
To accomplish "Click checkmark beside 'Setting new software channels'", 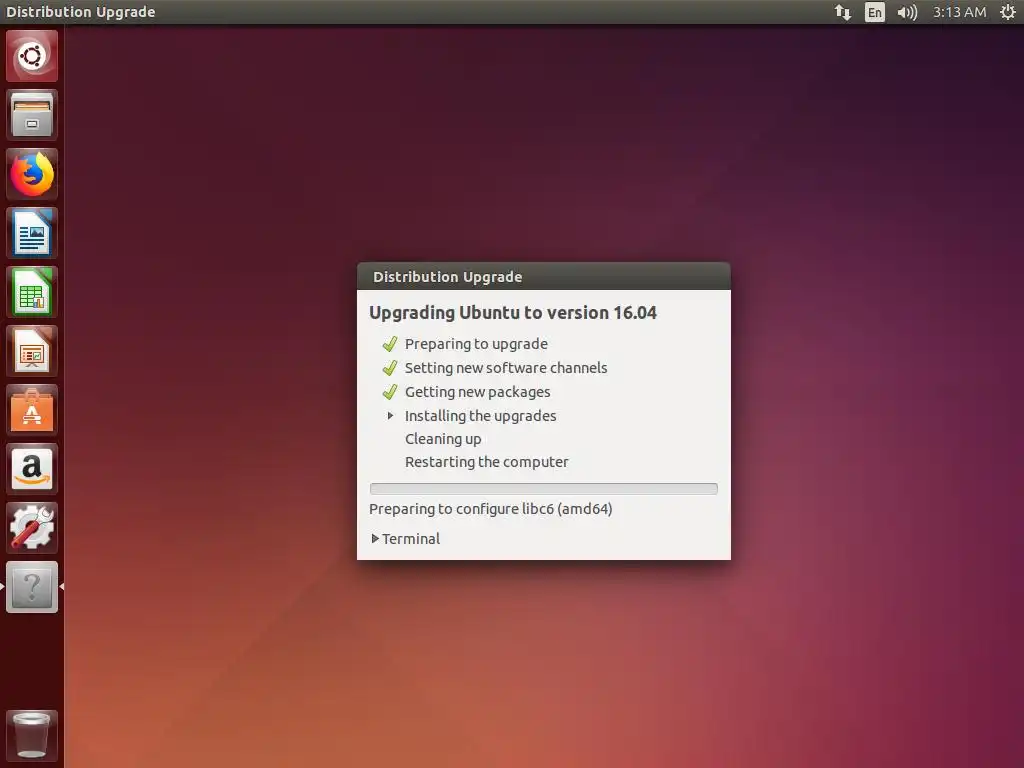I will (390, 368).
